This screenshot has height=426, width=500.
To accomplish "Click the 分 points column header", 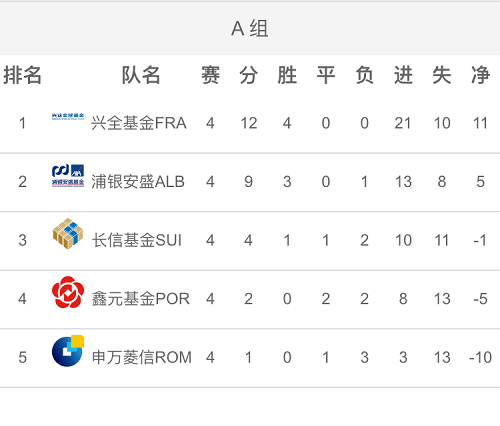I will (249, 75).
